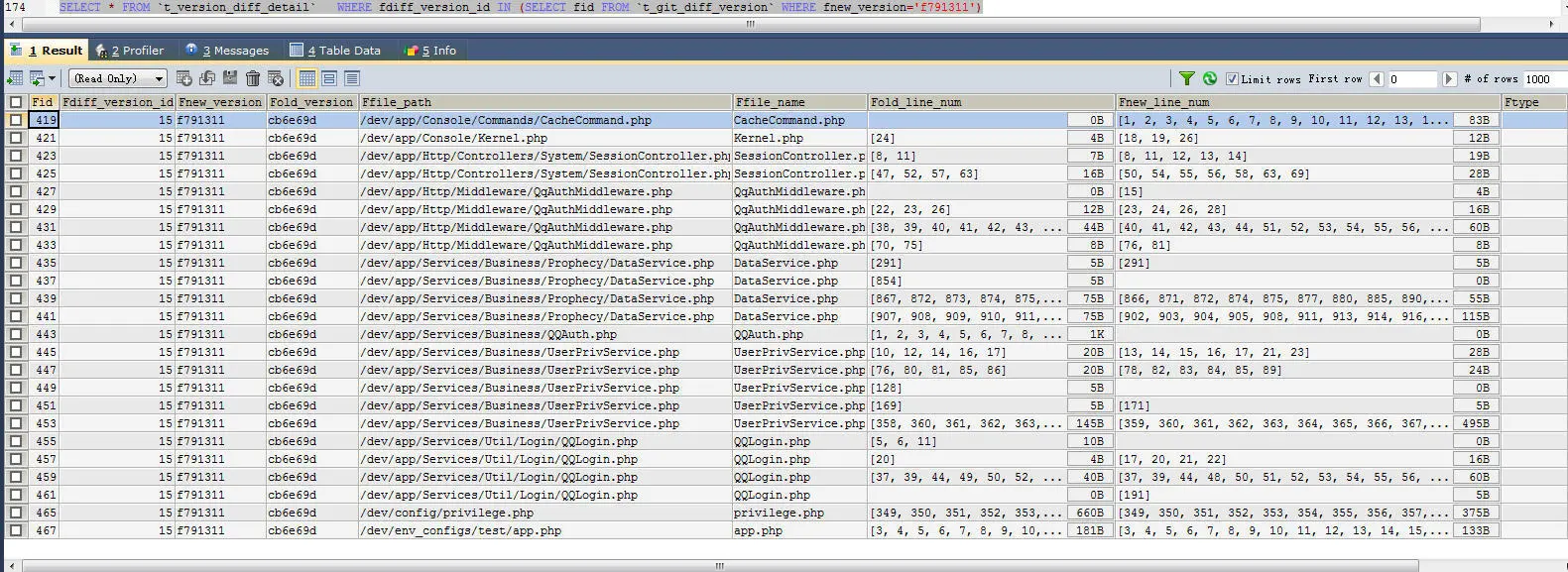The height and width of the screenshot is (572, 1568).
Task: Select the CacheCommand.php file path cell
Action: (544, 120)
